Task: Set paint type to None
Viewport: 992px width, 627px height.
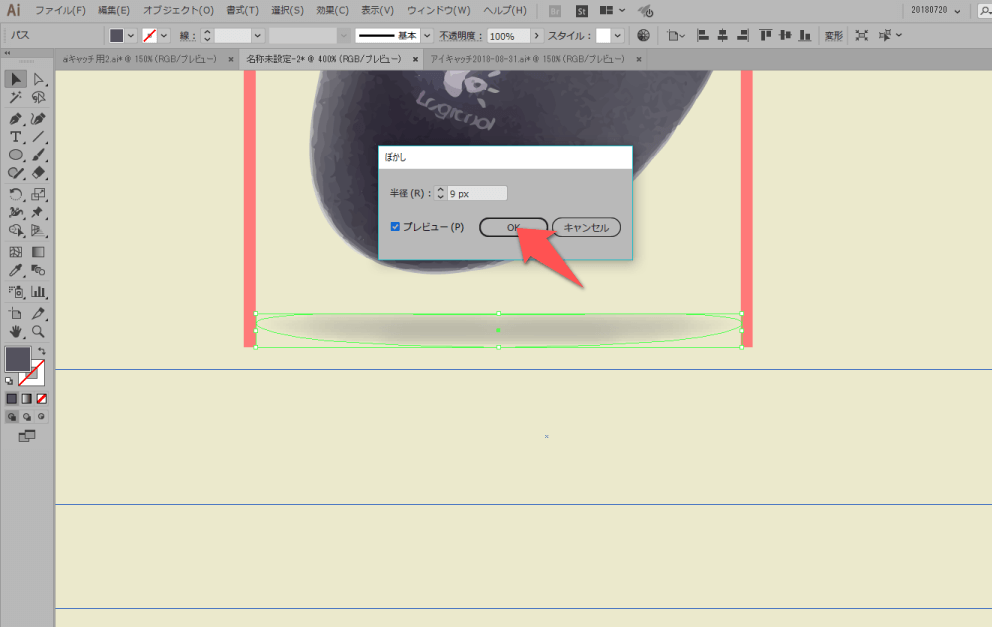Action: coord(42,399)
